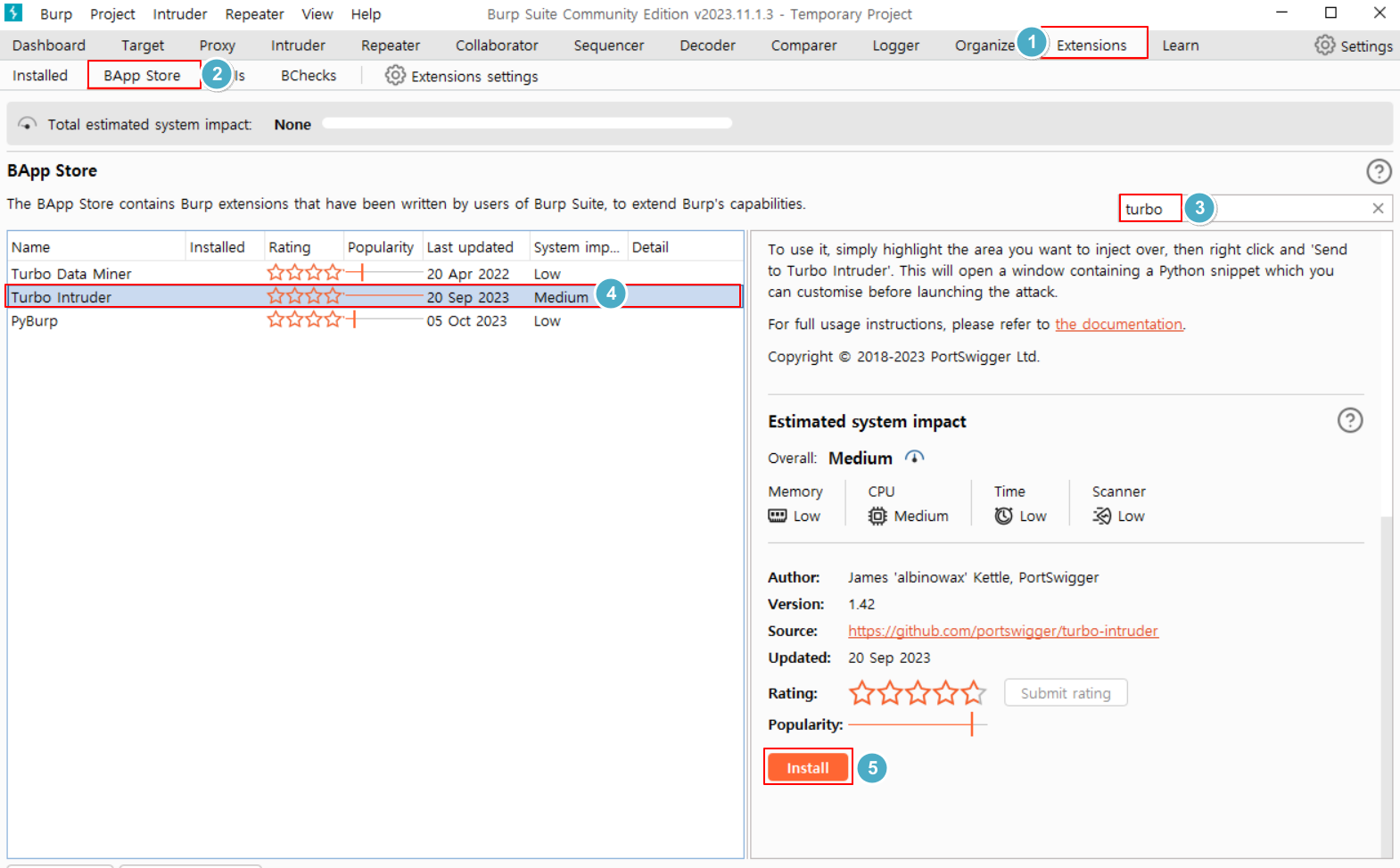Open the Burp menu
Viewport: 1400px width, 868px height.
(x=56, y=14)
